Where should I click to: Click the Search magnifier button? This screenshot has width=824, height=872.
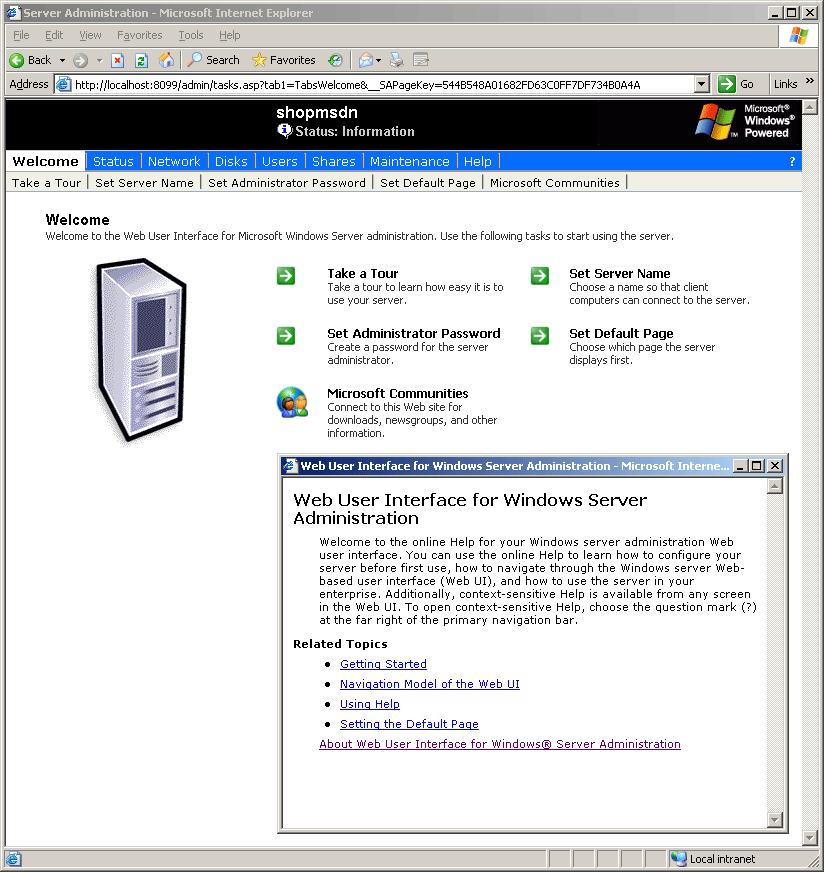tap(213, 60)
